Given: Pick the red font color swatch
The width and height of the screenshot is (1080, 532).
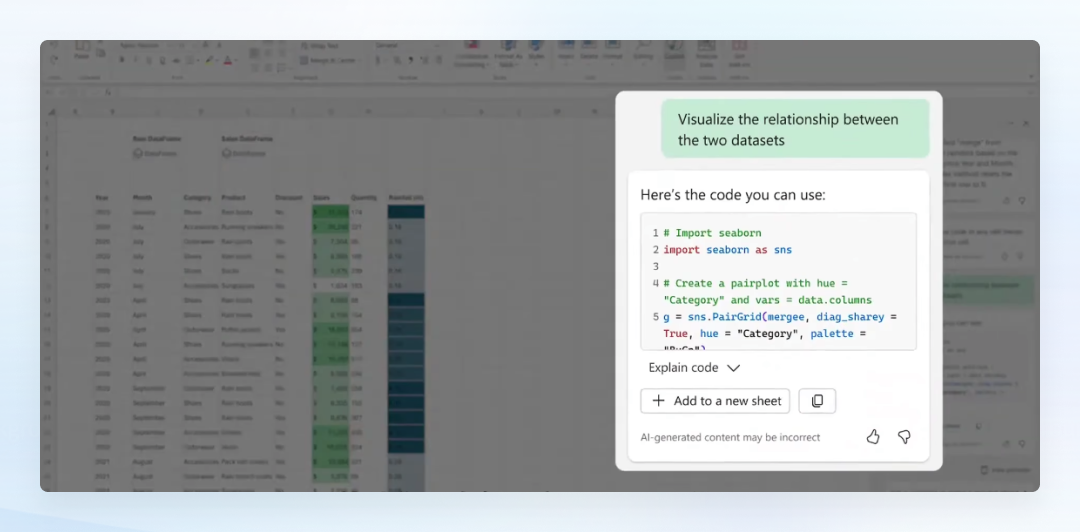Looking at the screenshot, I should pyautogui.click(x=227, y=61).
